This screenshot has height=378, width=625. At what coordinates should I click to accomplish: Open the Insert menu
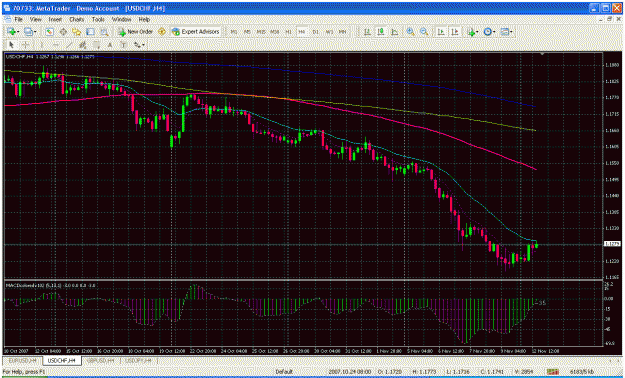[55, 19]
